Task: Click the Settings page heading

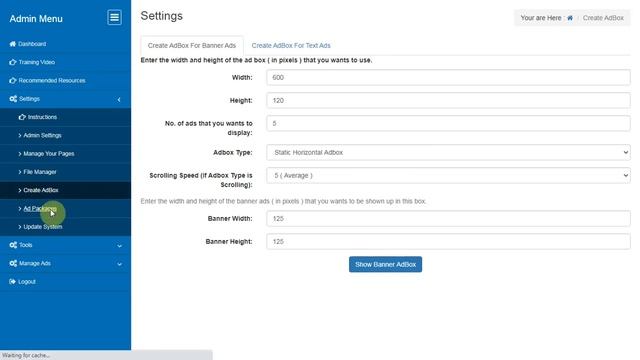Action: pyautogui.click(x=162, y=16)
